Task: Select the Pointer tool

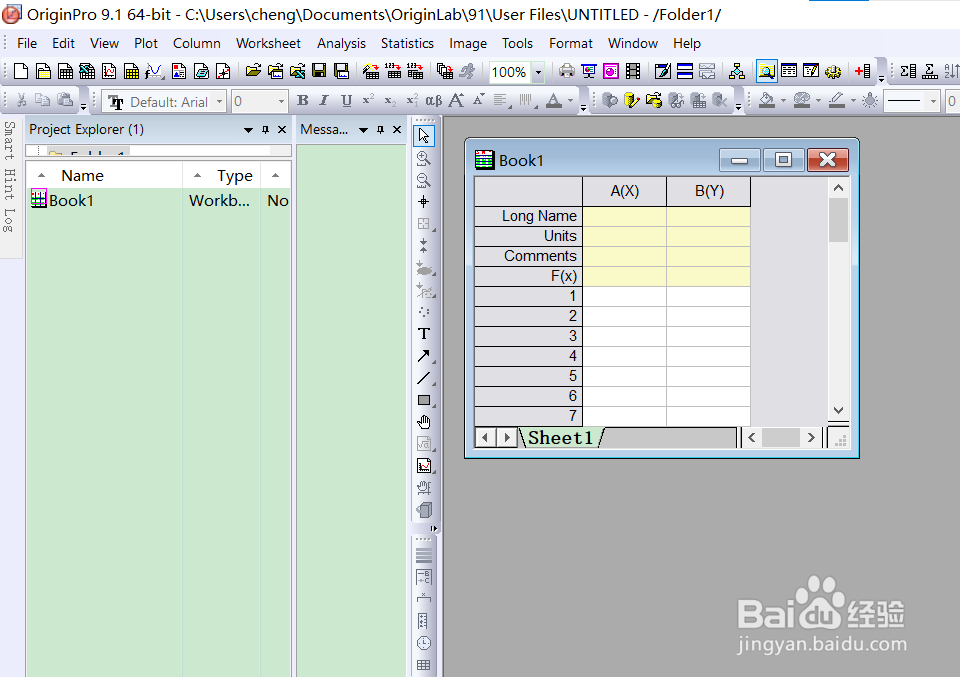Action: [424, 136]
